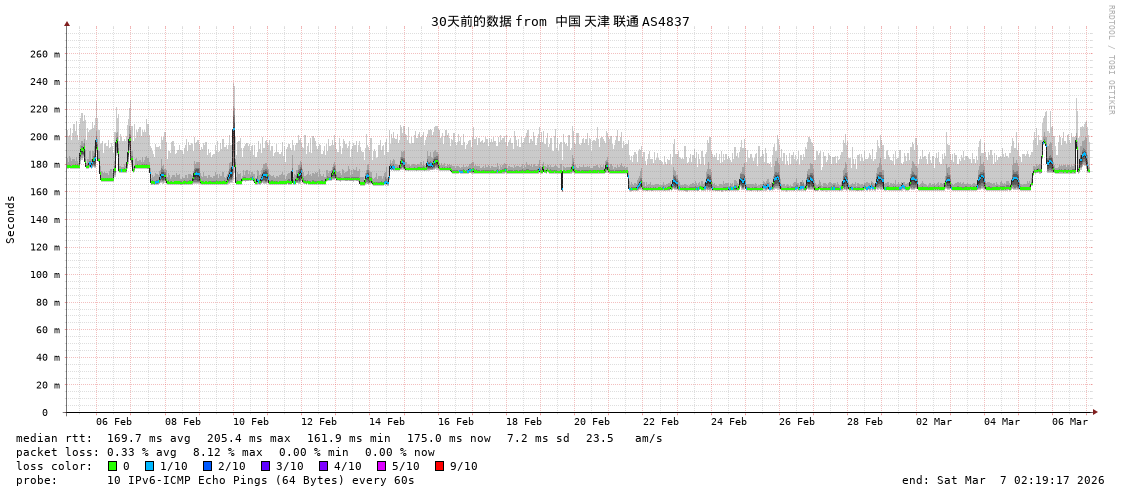The height and width of the screenshot is (494, 1121).
Task: Select the violet 4/10 loss swatch
Action: pos(323,466)
